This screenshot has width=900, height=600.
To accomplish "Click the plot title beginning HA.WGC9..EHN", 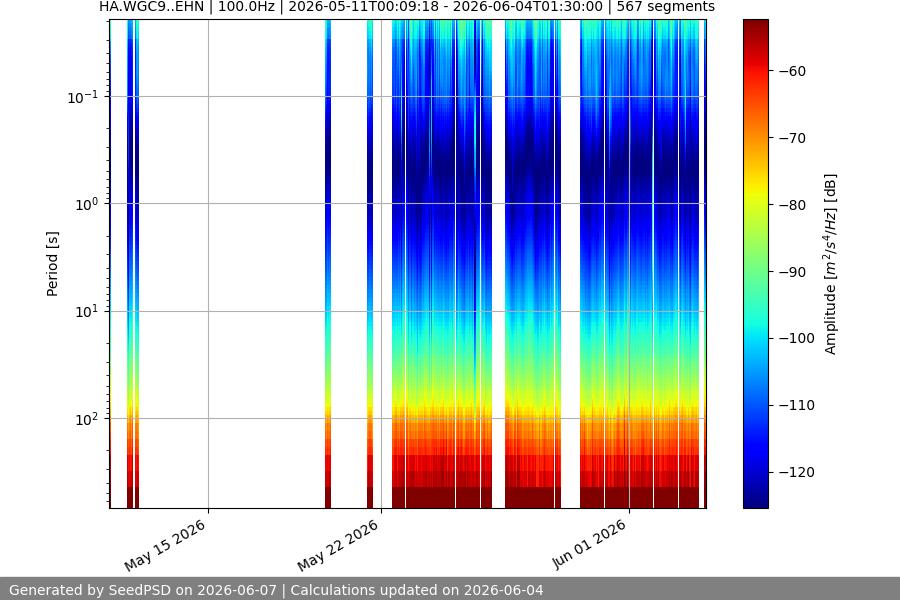I will 407,7.
